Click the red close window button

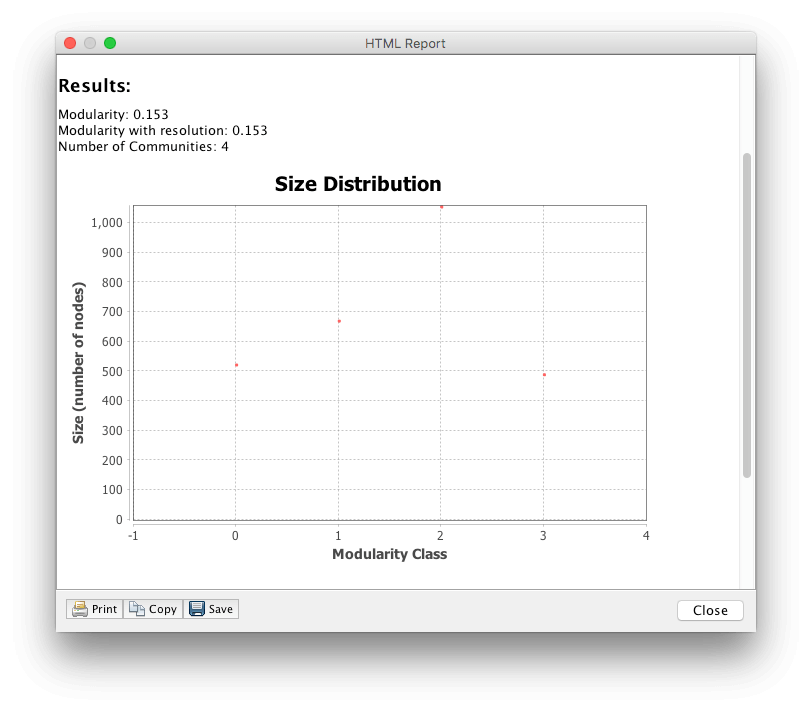[70, 43]
